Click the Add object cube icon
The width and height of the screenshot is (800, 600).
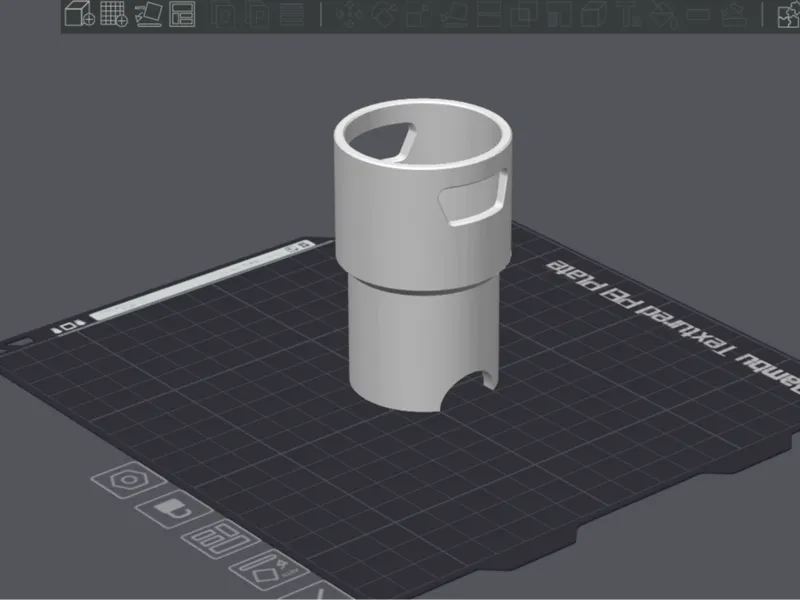pos(80,14)
